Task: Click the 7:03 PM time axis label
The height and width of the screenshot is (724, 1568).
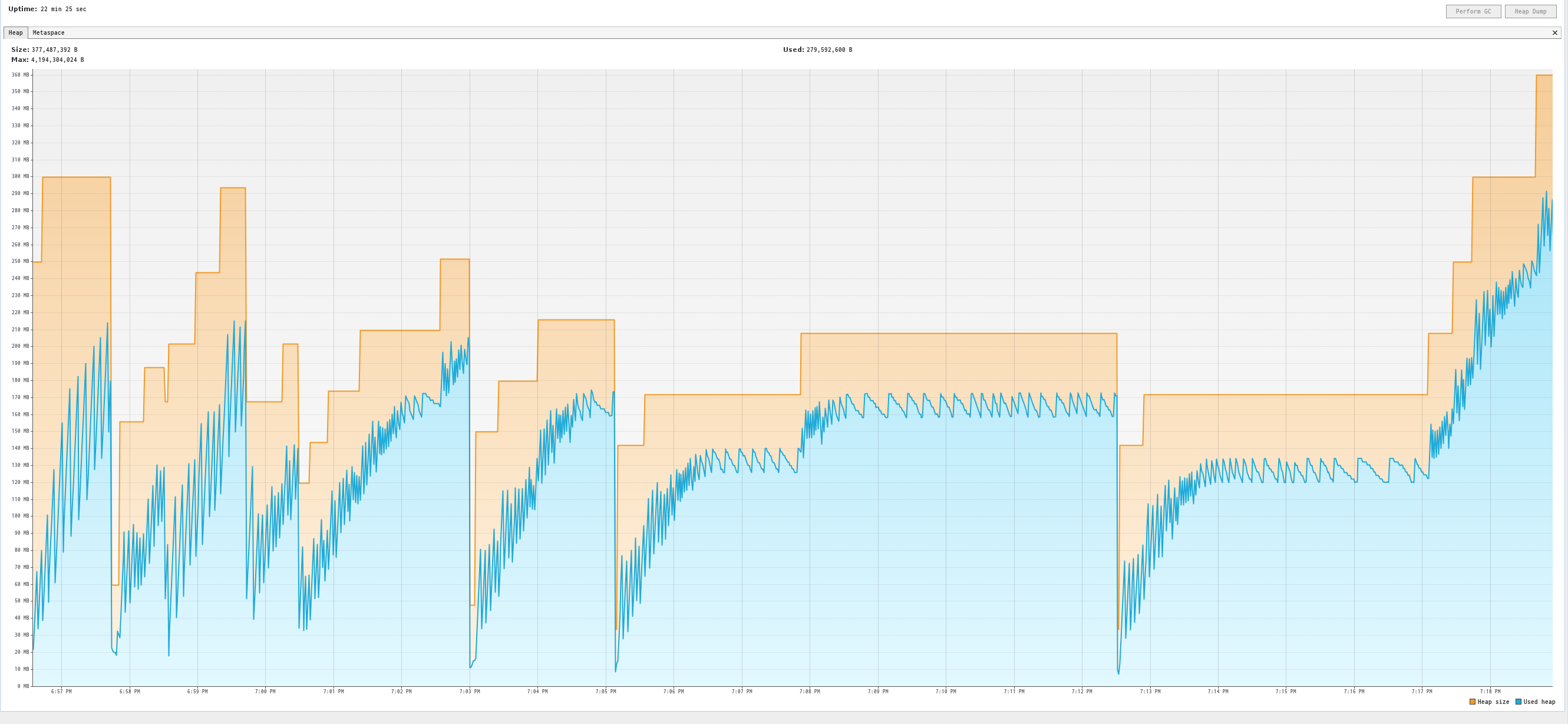Action: [469, 692]
